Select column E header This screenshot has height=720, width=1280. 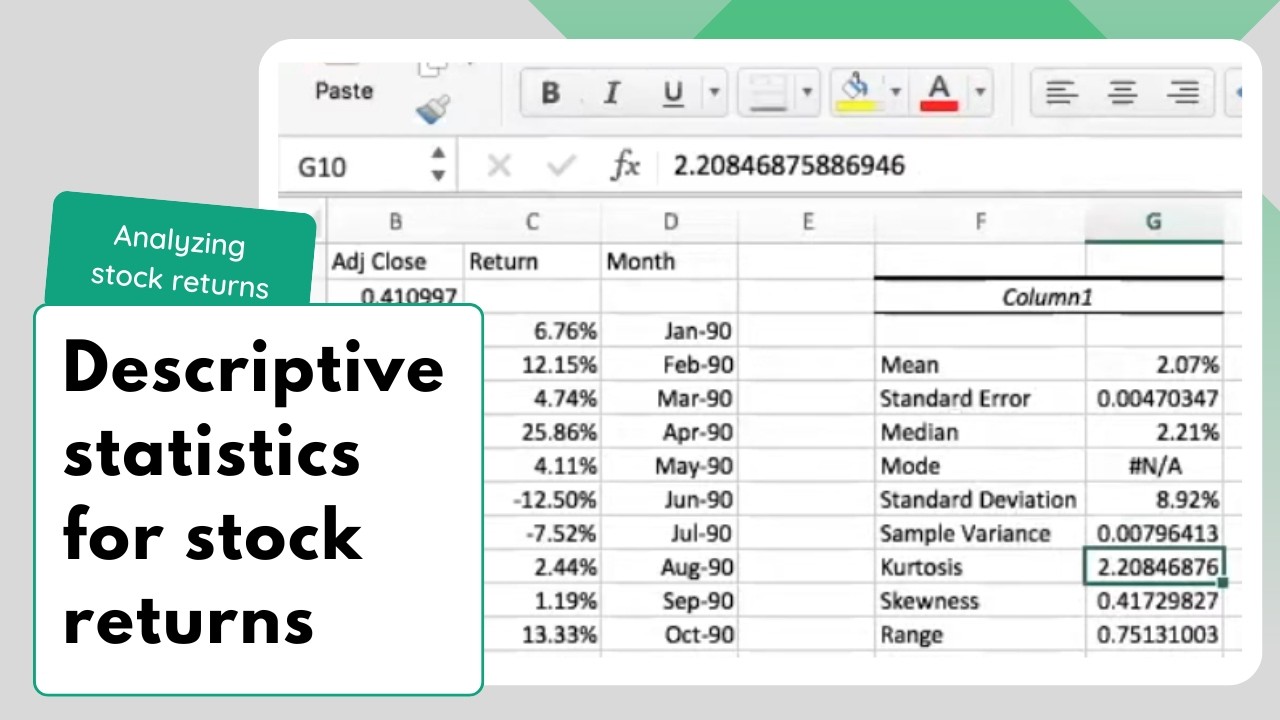tap(807, 223)
